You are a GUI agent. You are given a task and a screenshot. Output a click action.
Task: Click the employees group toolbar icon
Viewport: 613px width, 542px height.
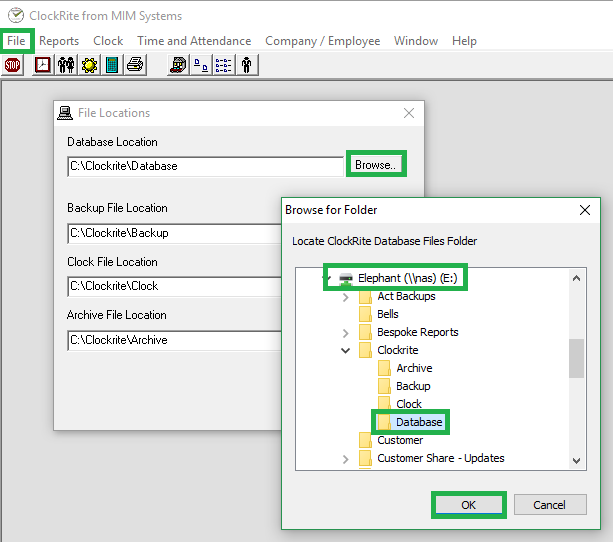pyautogui.click(x=66, y=65)
